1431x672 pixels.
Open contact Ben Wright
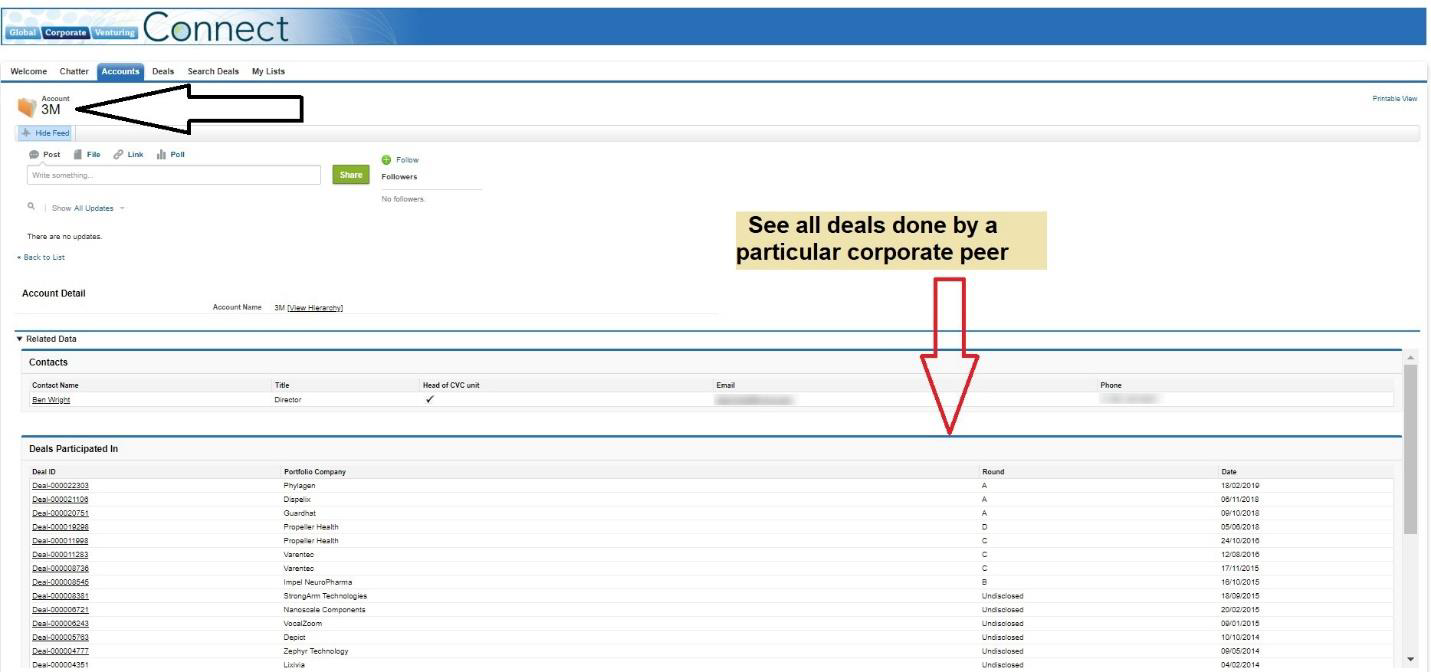coord(51,400)
